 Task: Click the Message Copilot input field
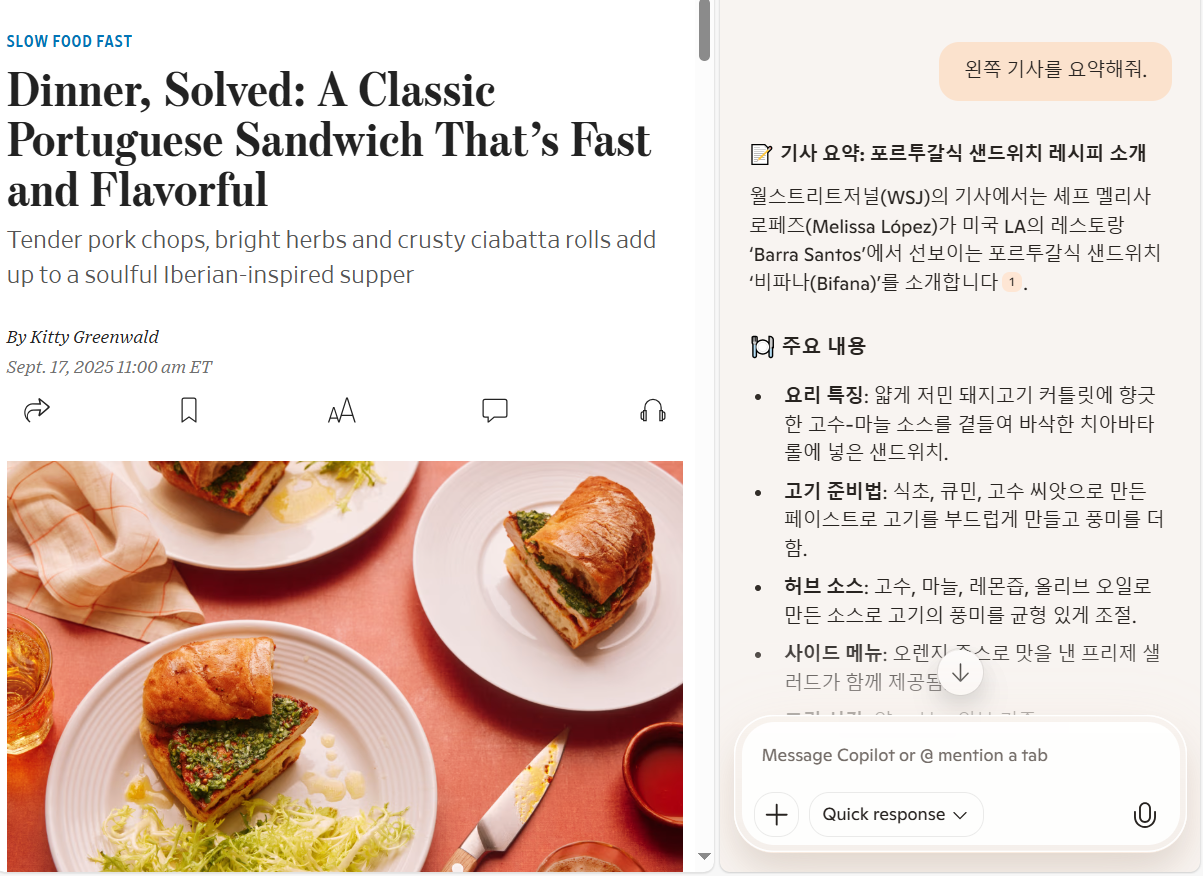point(960,755)
